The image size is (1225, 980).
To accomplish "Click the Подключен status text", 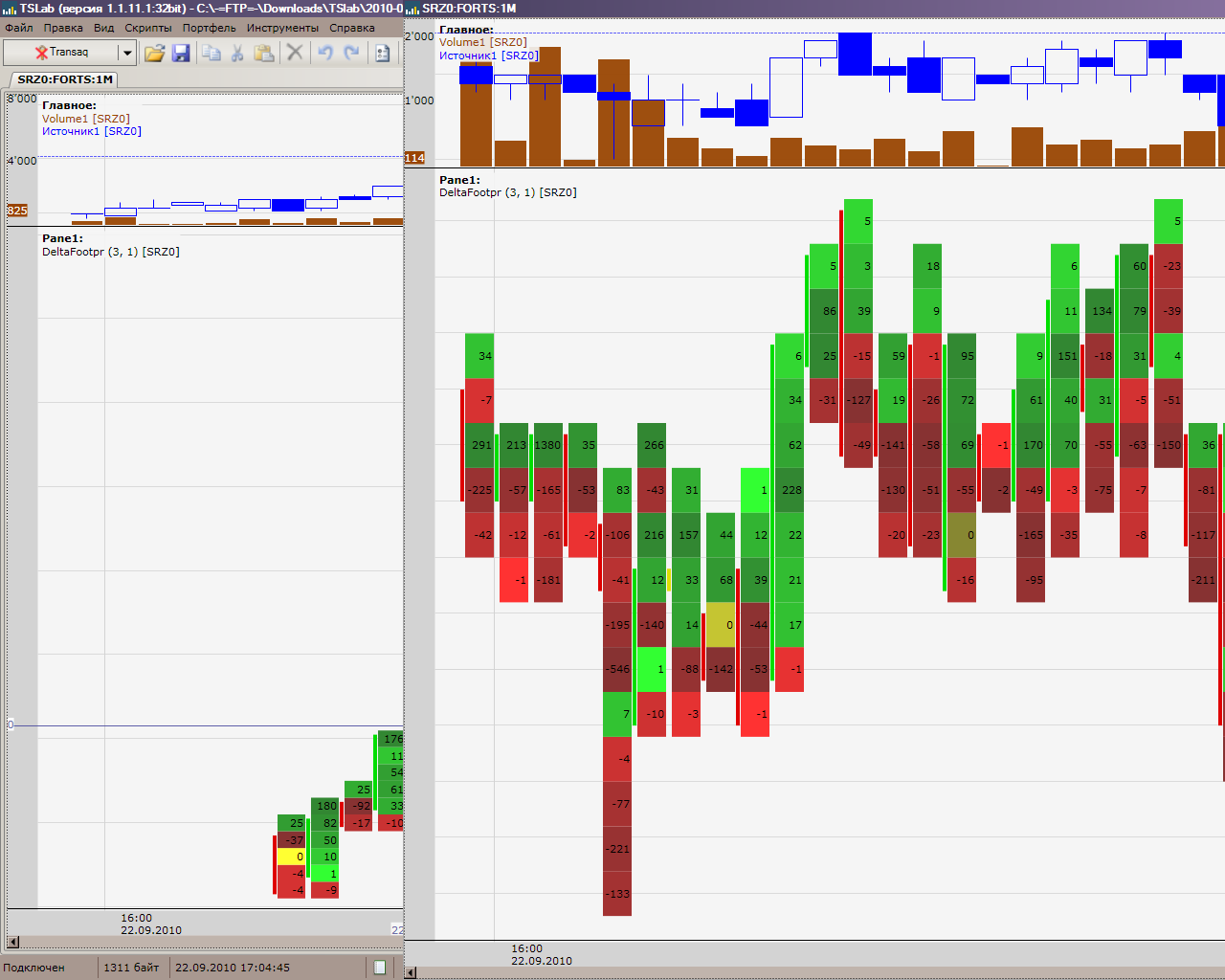I will pyautogui.click(x=34, y=968).
